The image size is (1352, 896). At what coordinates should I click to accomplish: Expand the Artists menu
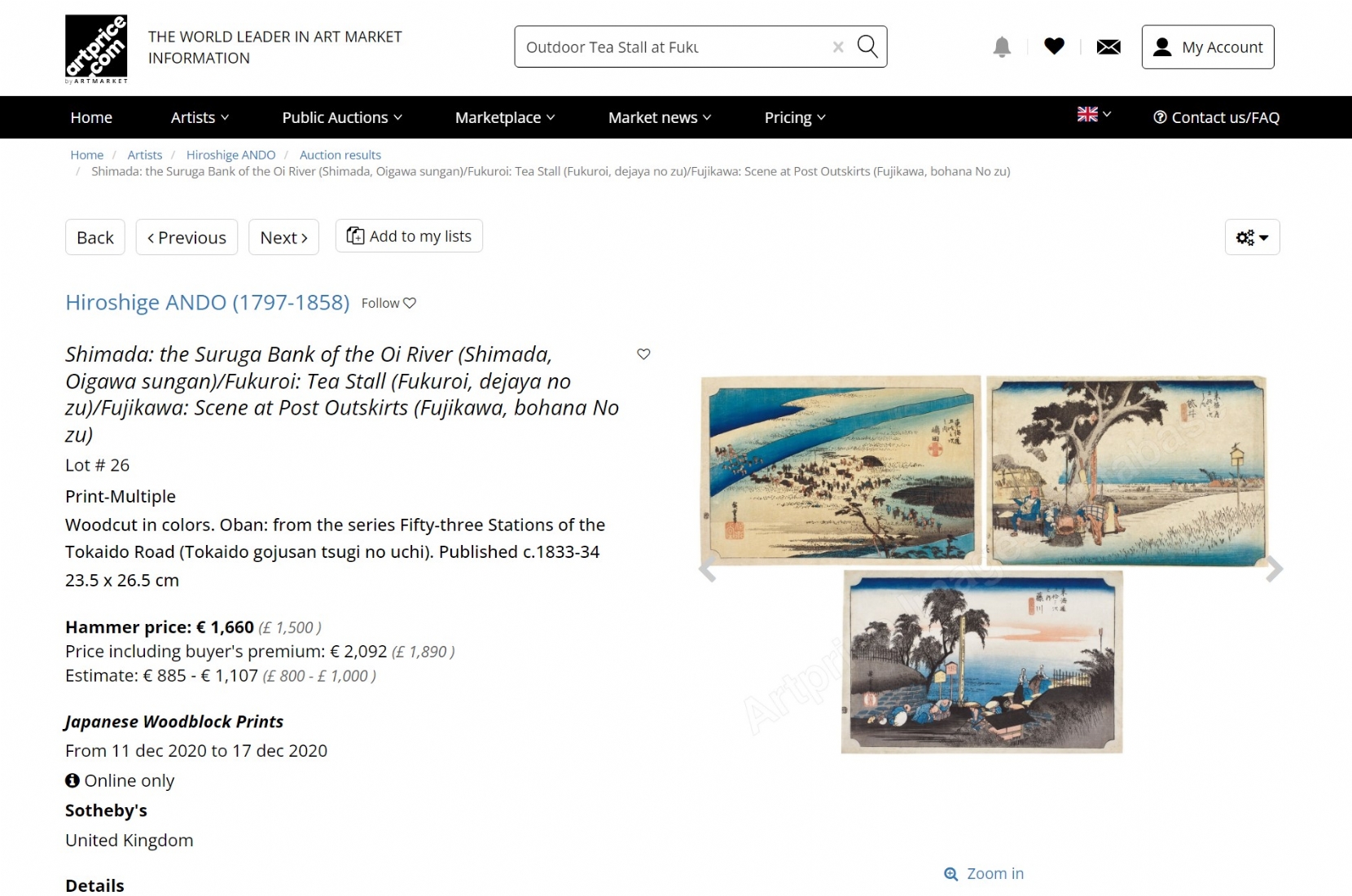(200, 117)
